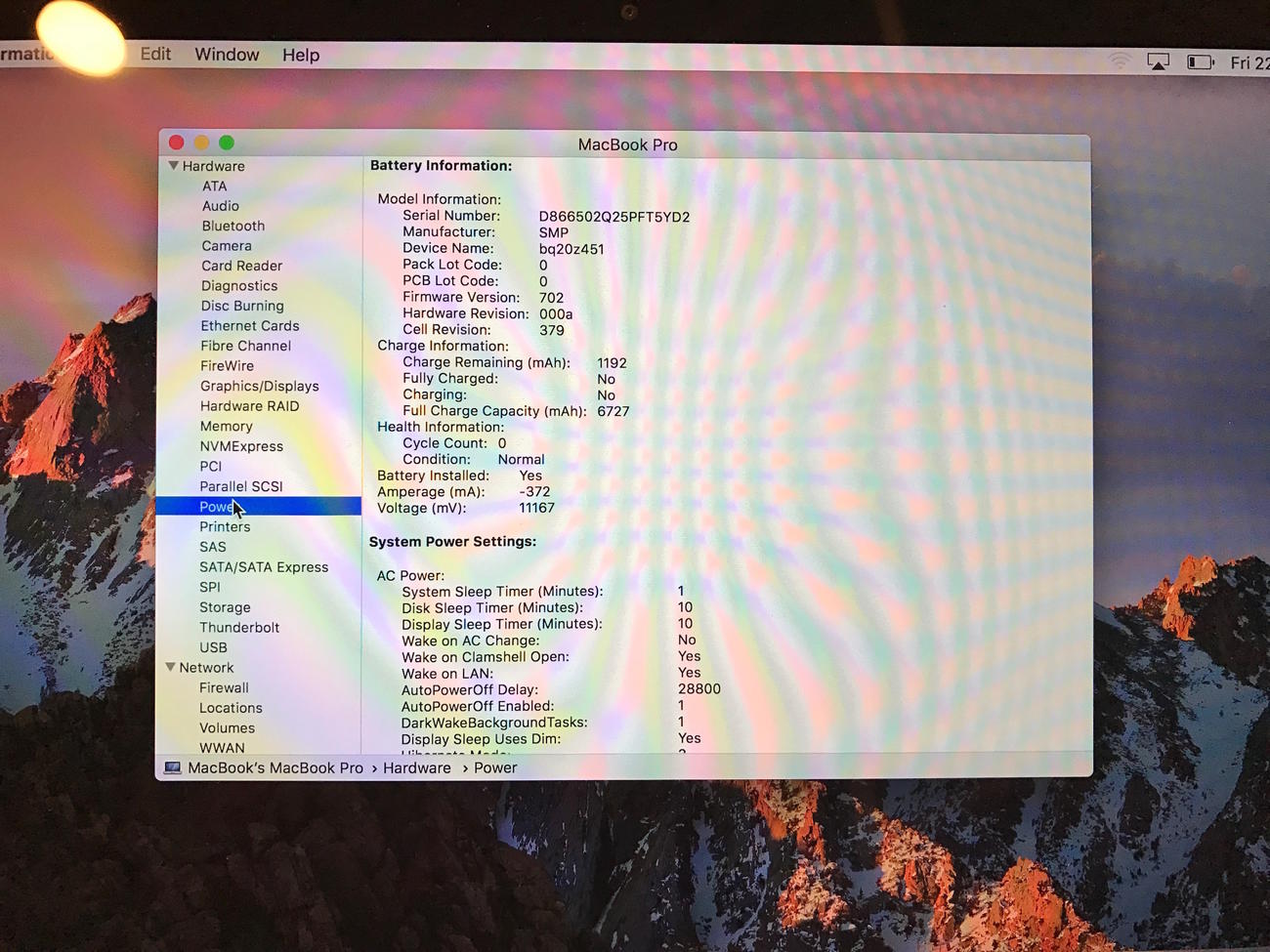The height and width of the screenshot is (952, 1270).
Task: Click the clock in the menu bar
Action: (1249, 62)
